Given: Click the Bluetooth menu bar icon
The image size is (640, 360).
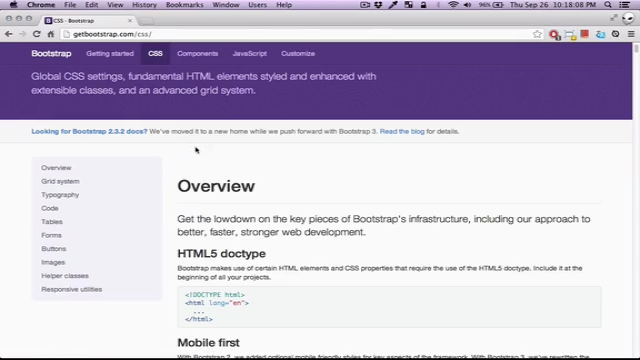Looking at the screenshot, I should click(438, 5).
